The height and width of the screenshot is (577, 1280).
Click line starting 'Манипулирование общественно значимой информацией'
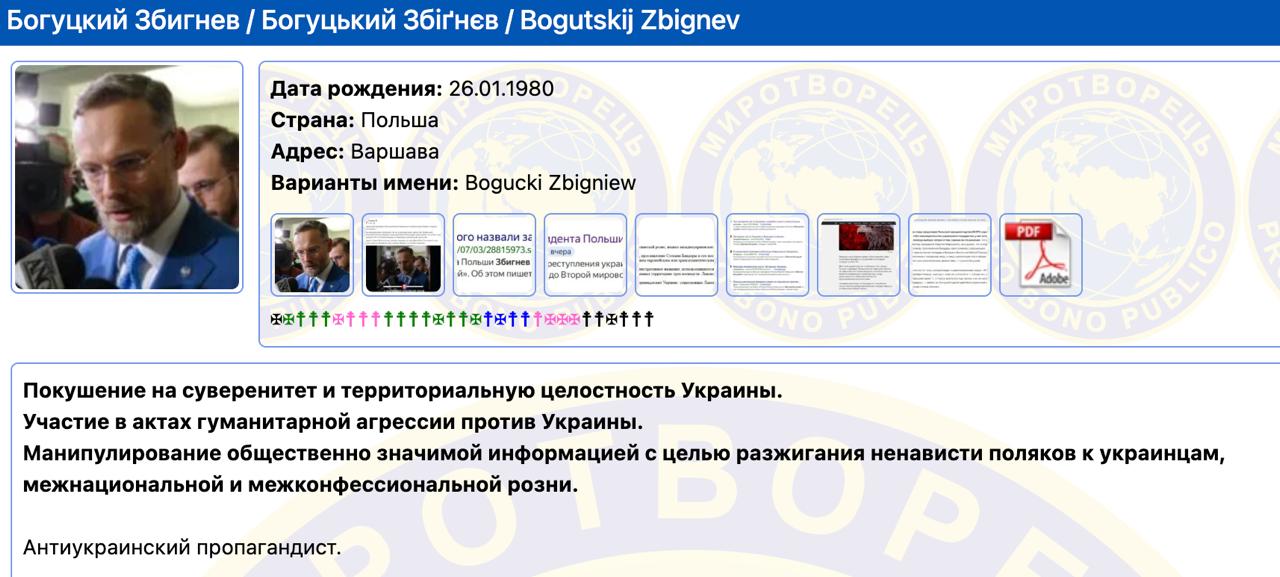point(624,454)
